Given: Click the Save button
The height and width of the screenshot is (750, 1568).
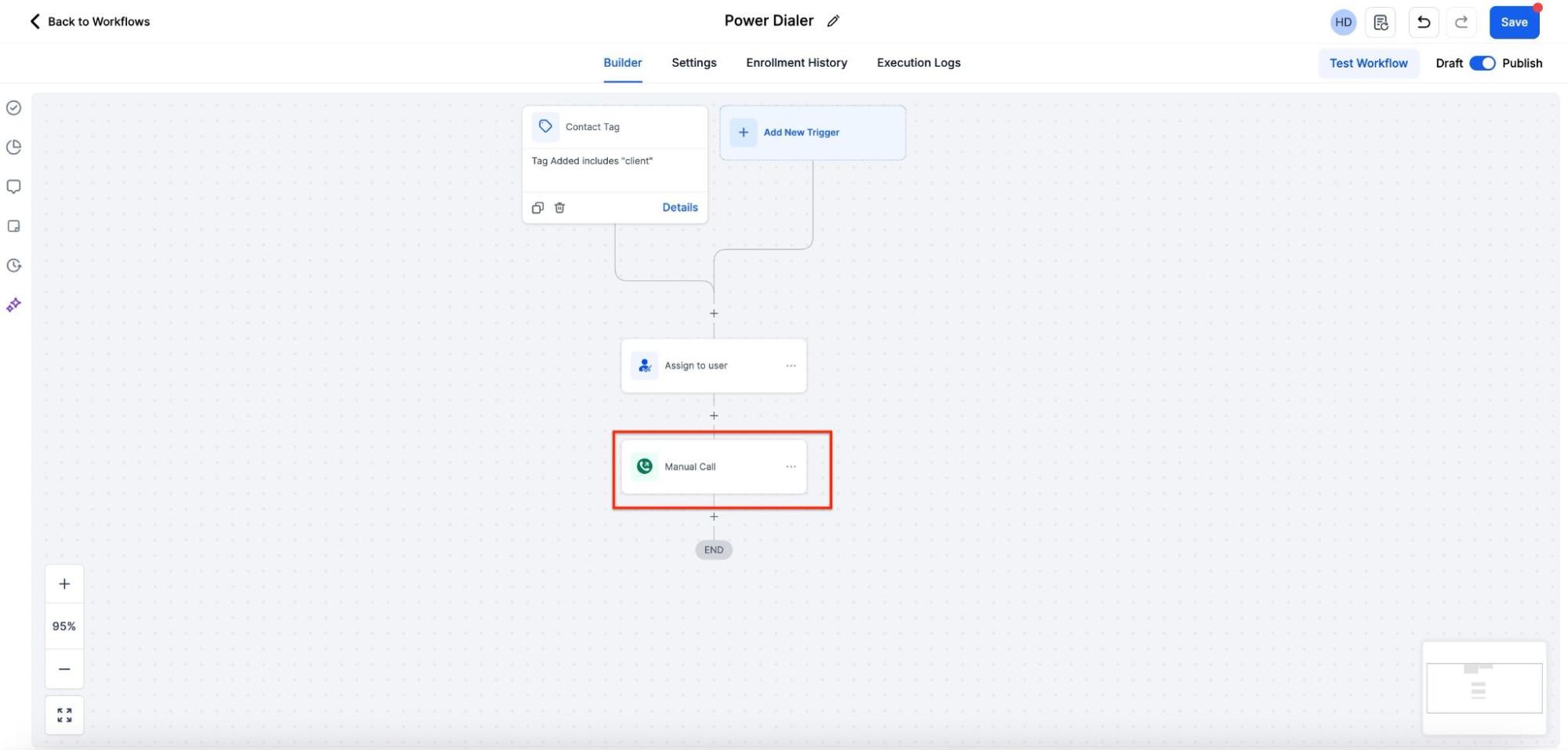Looking at the screenshot, I should 1513,22.
